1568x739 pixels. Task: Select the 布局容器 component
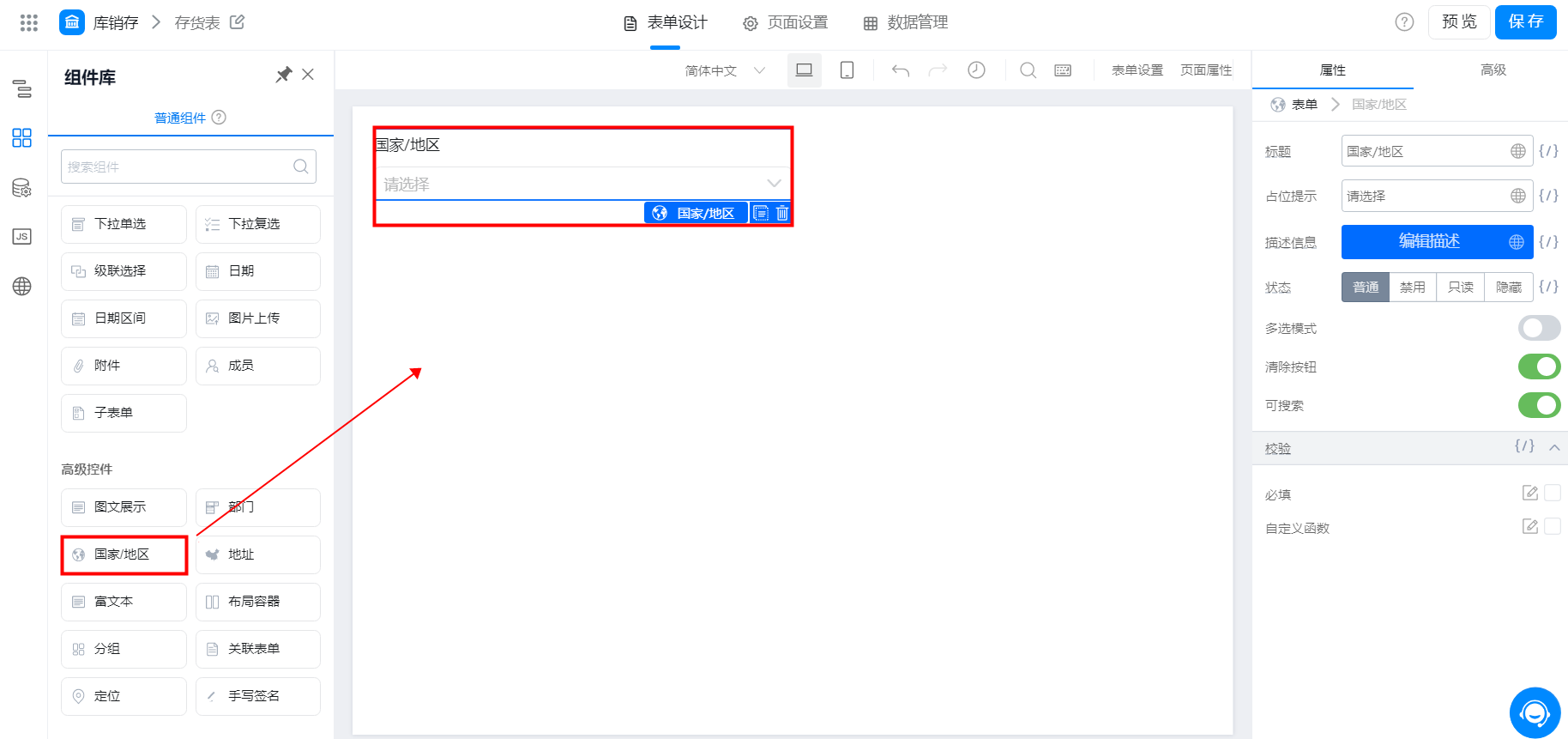pyautogui.click(x=258, y=602)
